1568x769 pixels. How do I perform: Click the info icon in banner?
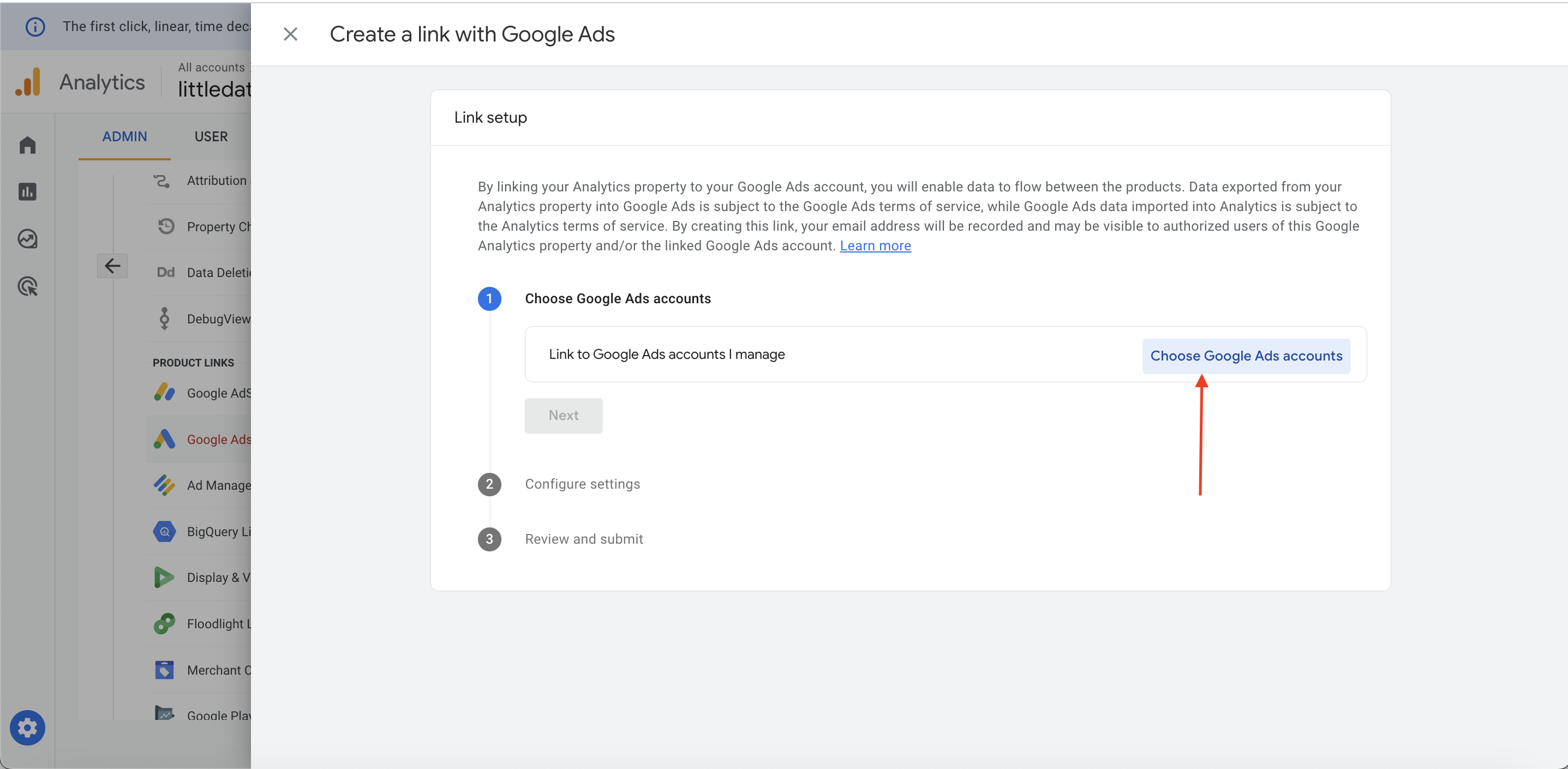point(35,26)
